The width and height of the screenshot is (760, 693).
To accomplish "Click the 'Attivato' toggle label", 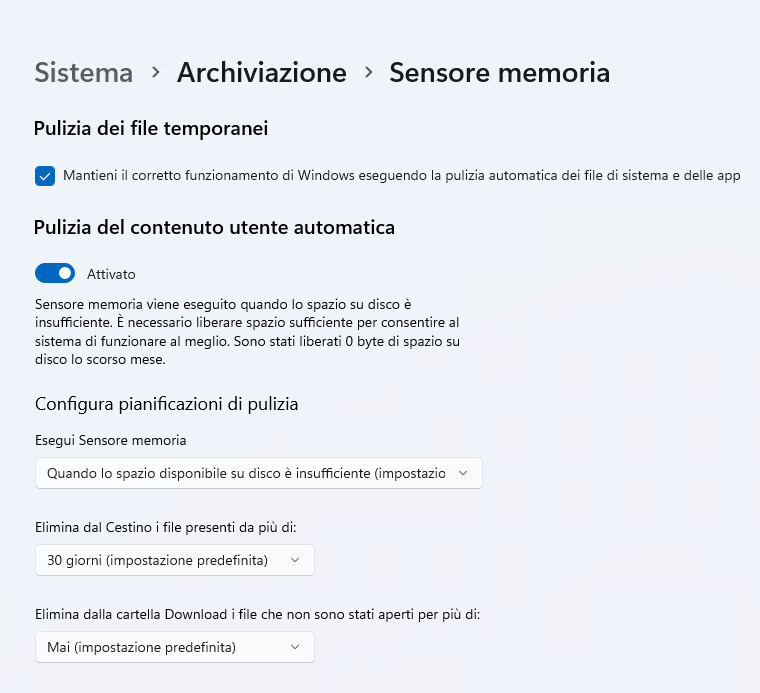I will 111,274.
